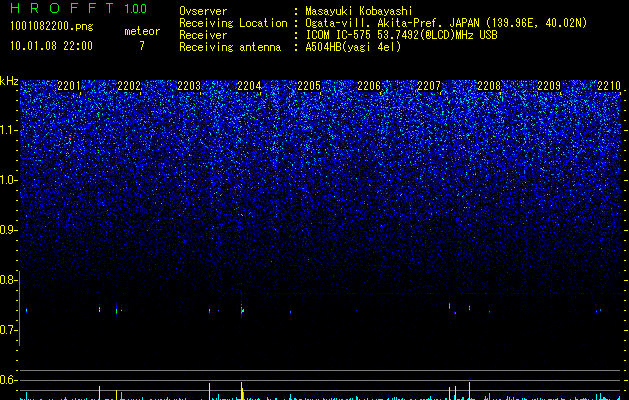Click the 2210 time marker
Viewport: 629px width, 400px height.
609,86
